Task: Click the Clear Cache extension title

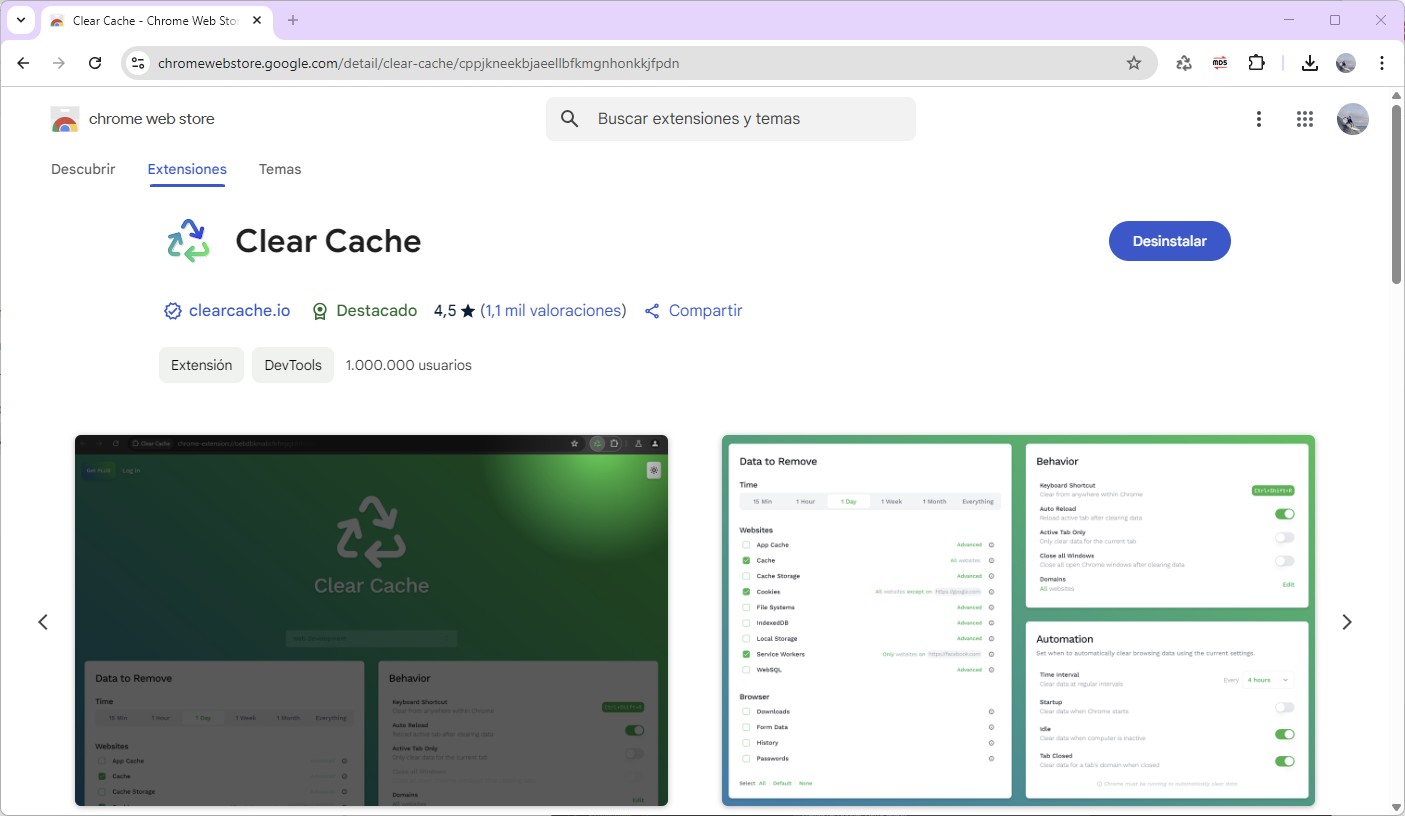Action: [328, 241]
